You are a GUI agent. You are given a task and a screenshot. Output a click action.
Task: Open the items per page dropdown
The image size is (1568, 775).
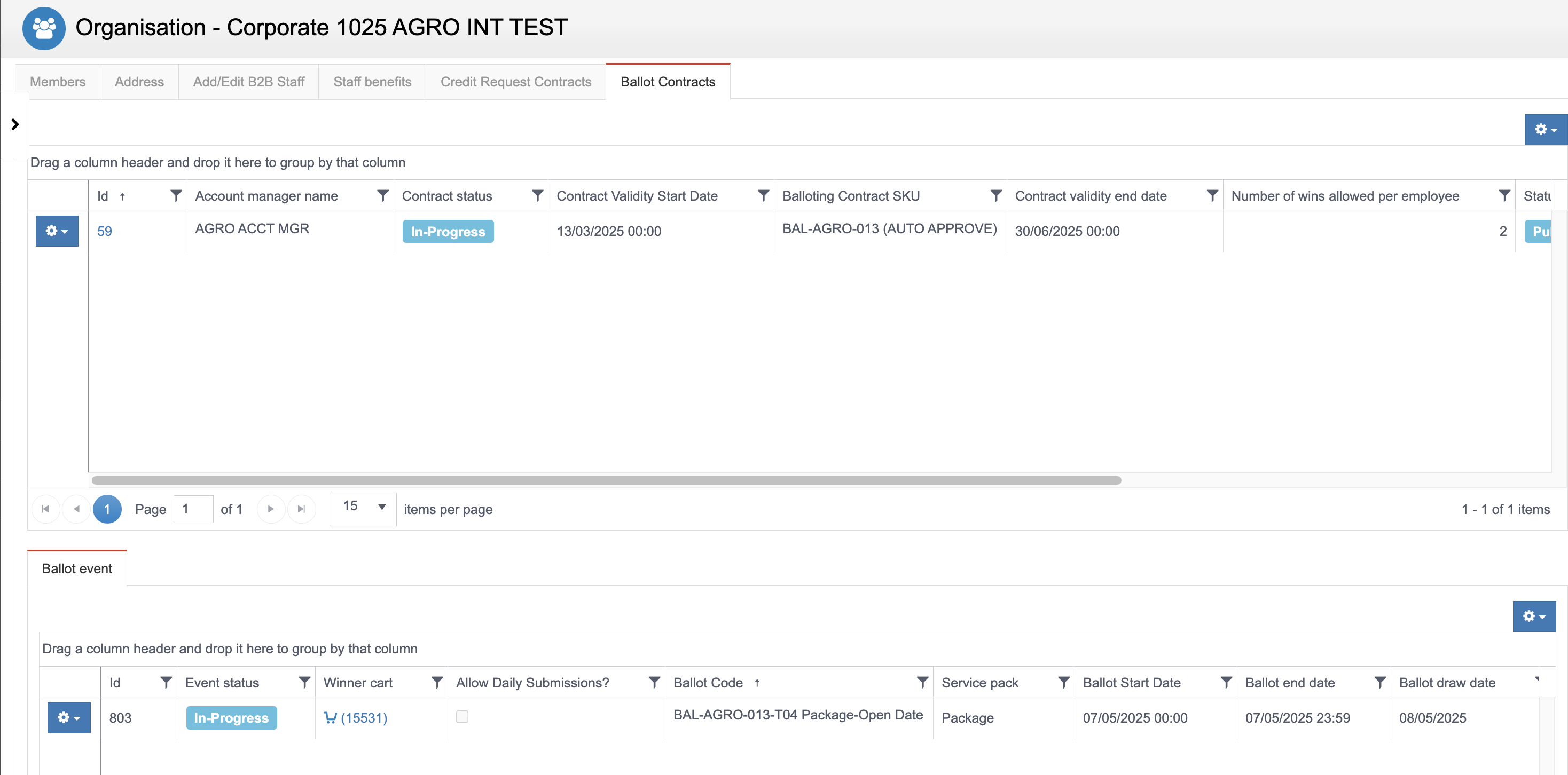click(x=363, y=508)
